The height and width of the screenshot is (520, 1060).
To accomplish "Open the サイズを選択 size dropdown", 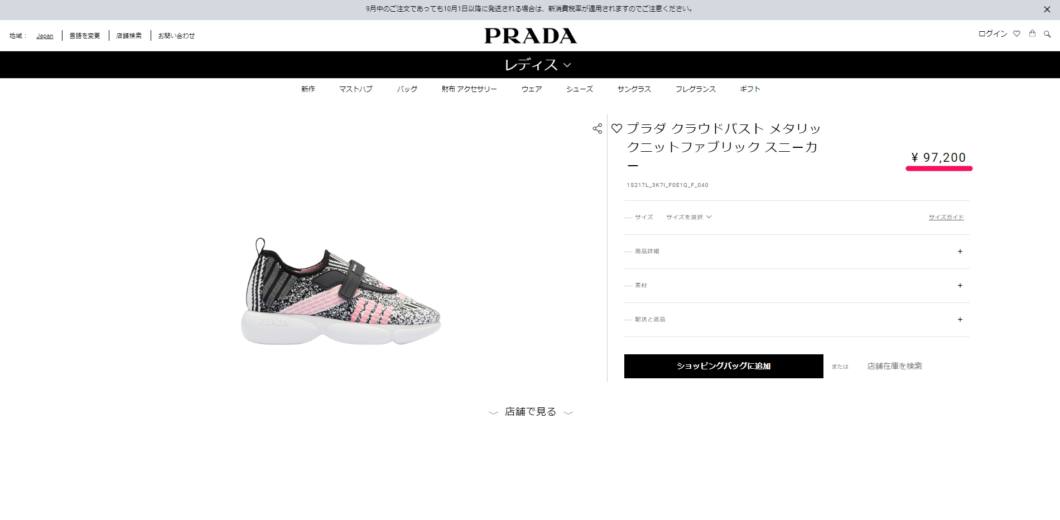I will click(x=689, y=217).
